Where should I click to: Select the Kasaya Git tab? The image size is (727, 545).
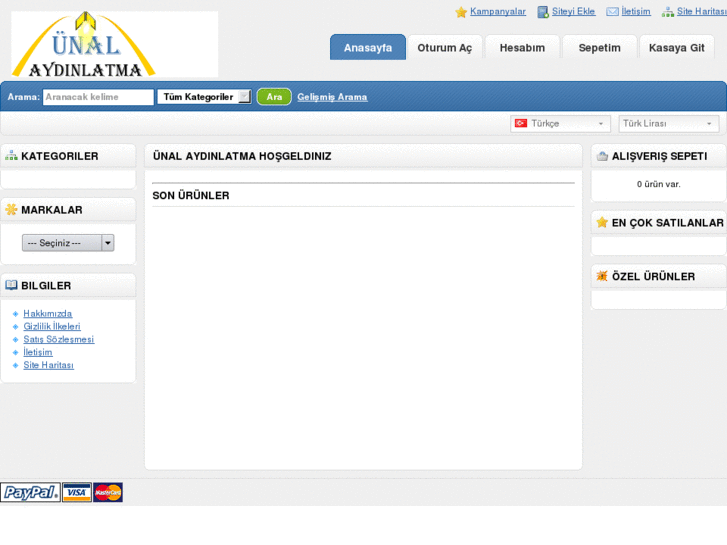tap(676, 47)
